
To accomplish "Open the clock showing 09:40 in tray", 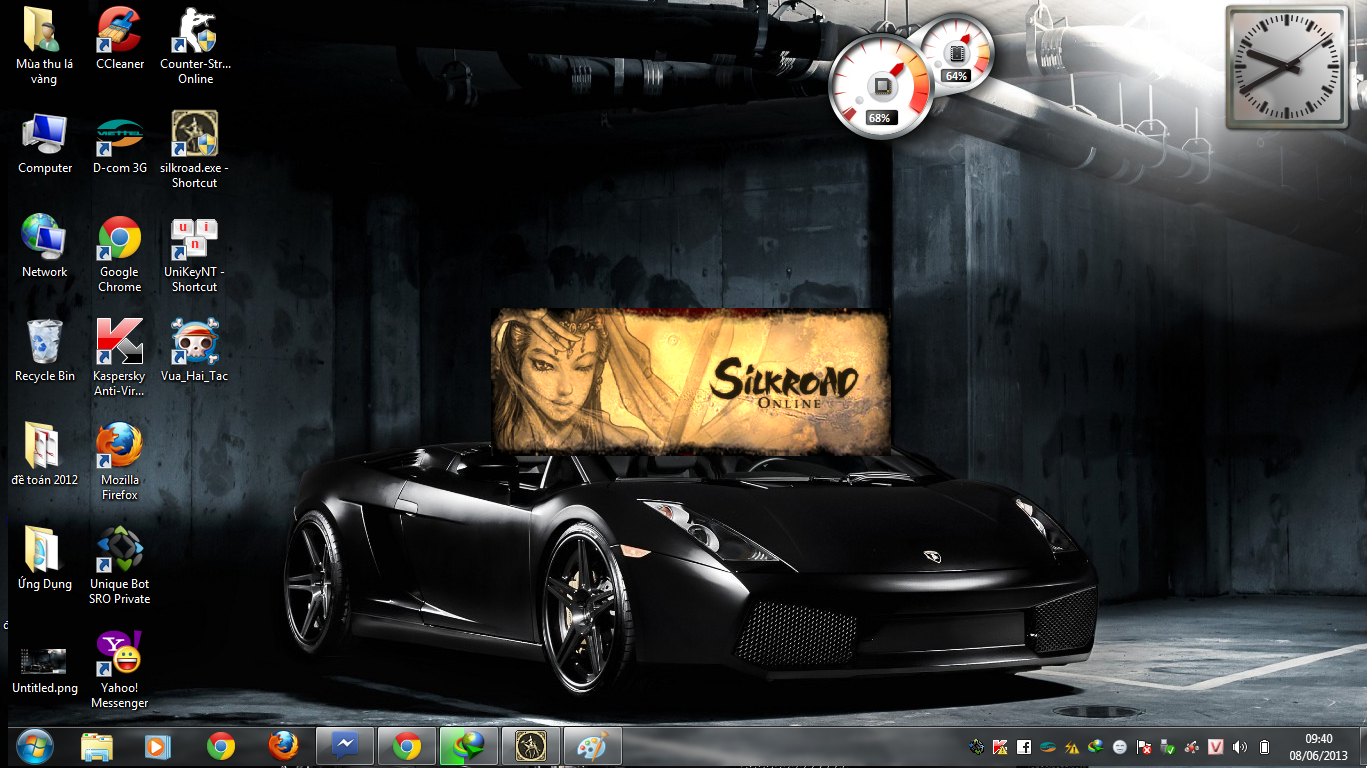I will [x=1318, y=746].
